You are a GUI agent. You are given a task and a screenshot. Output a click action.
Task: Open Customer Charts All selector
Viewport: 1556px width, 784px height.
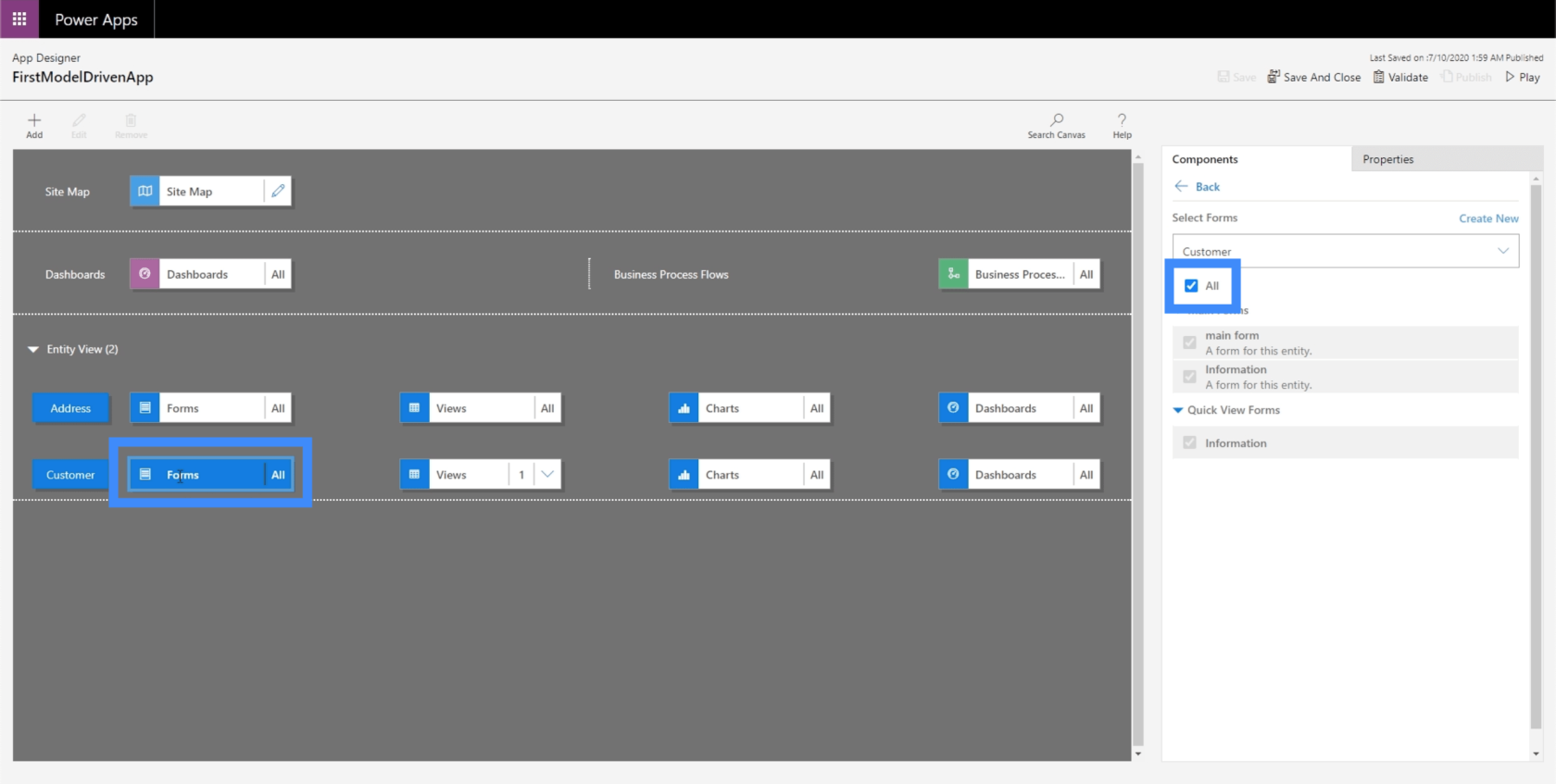pyautogui.click(x=817, y=475)
